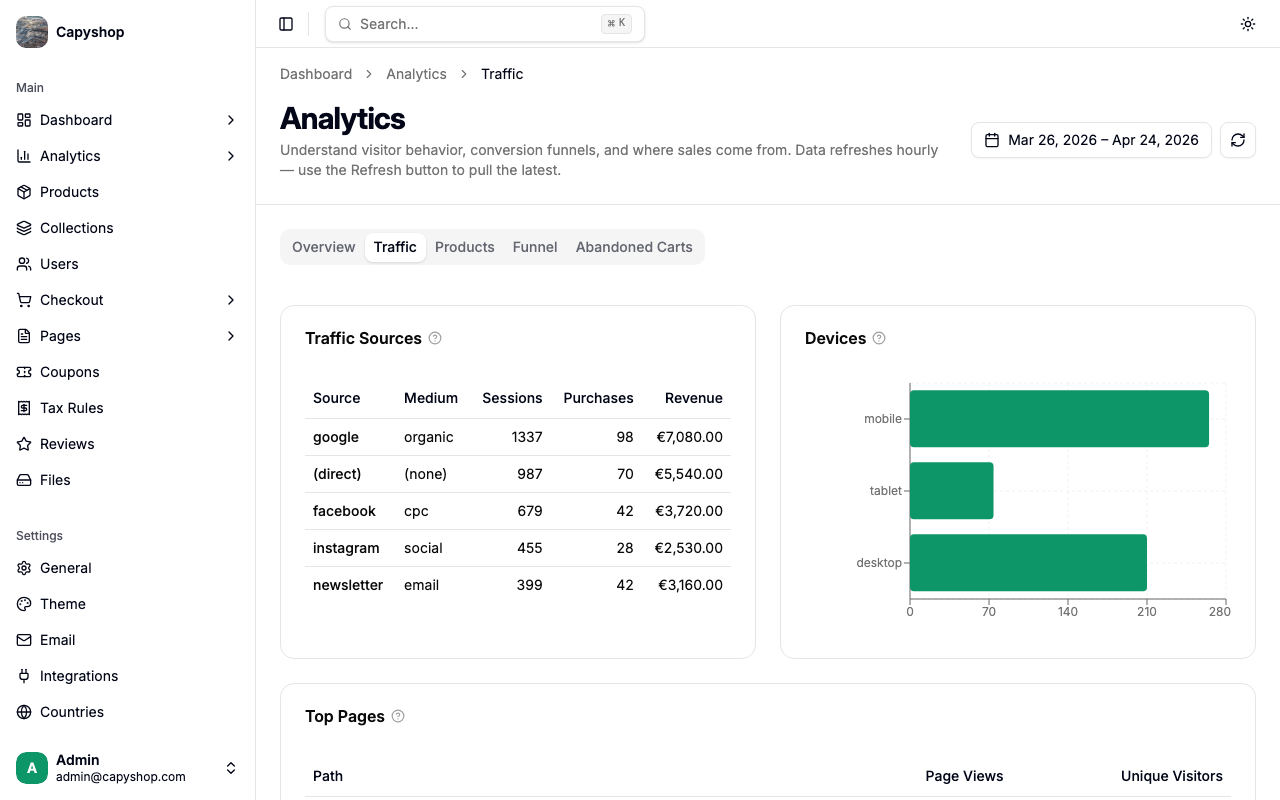Toggle the sidebar panel icon
Screen dimensions: 1280x800
tap(286, 24)
